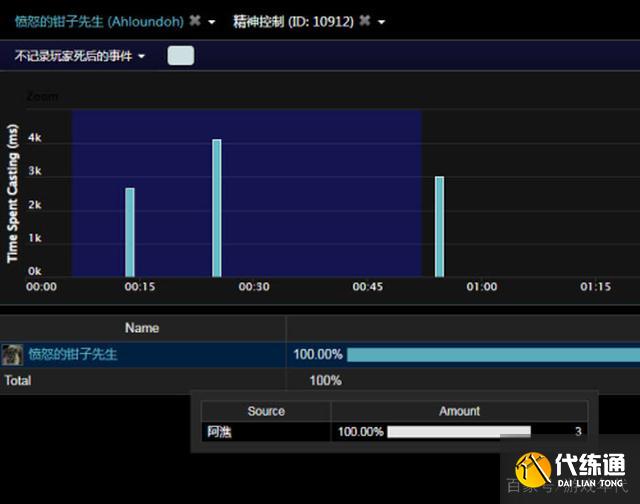
Task: Click the player avatar icon in table row
Action: point(13,354)
